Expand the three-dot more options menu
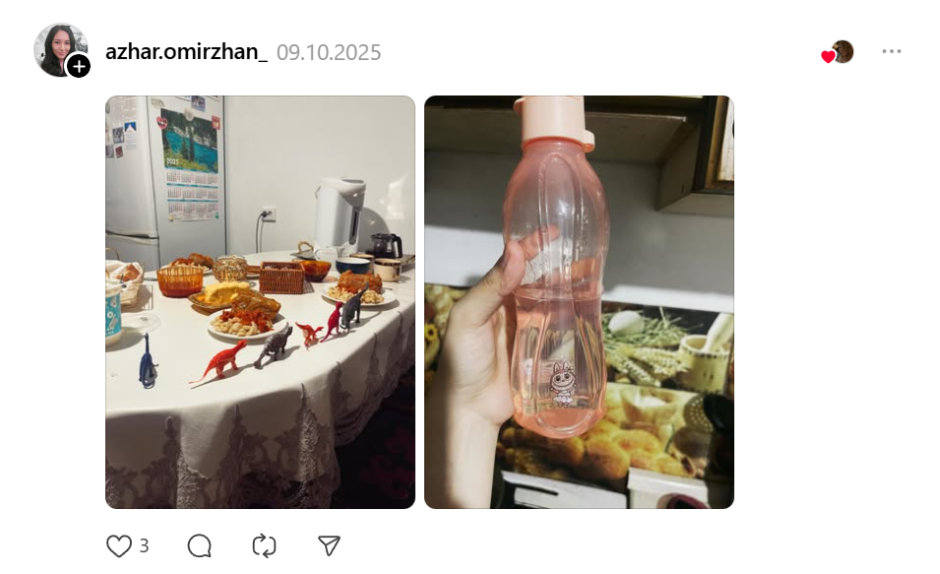 point(891,52)
